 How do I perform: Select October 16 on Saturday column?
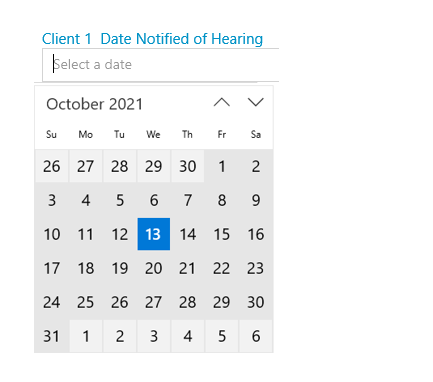[x=256, y=234]
